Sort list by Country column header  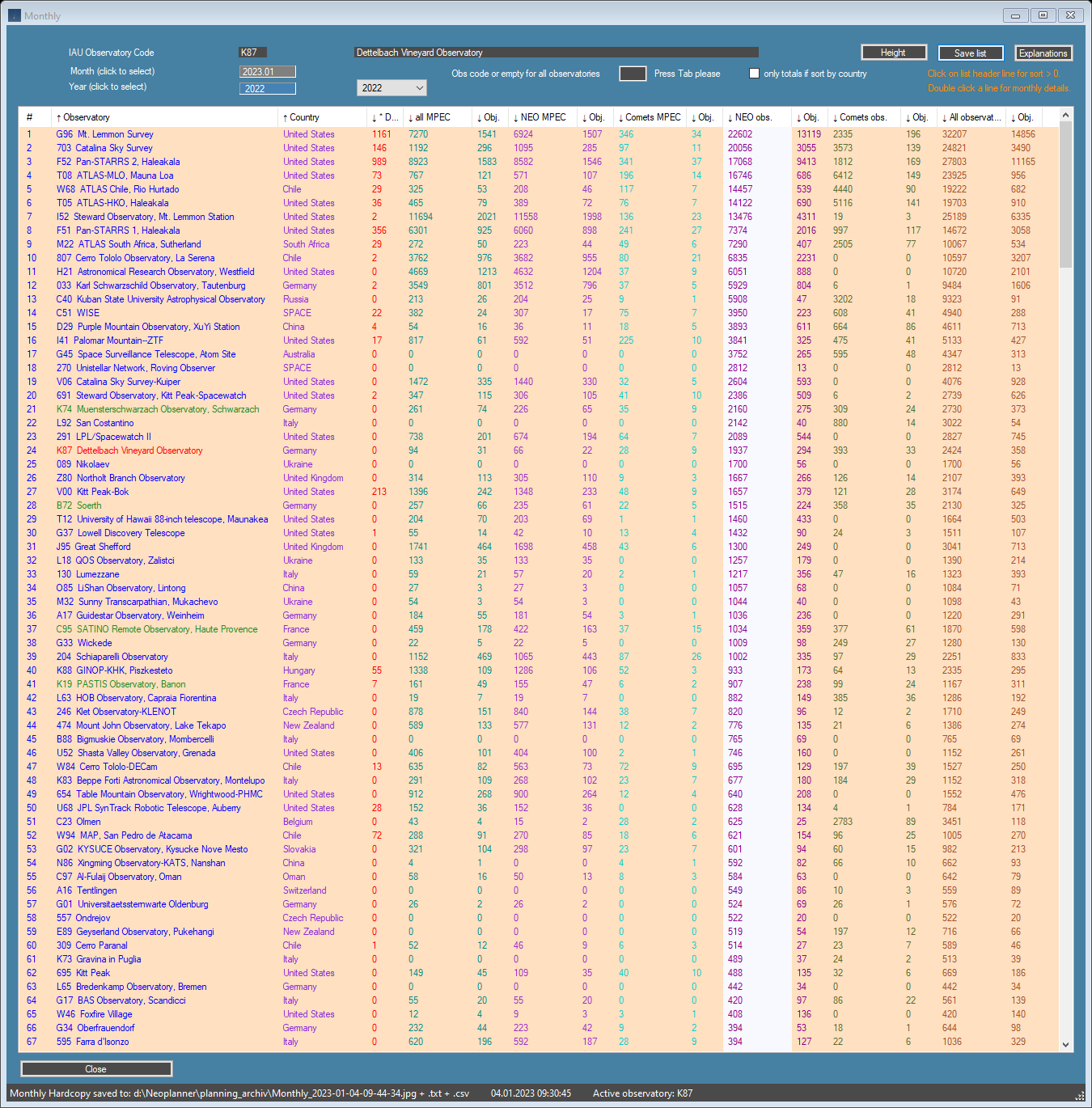tap(321, 117)
